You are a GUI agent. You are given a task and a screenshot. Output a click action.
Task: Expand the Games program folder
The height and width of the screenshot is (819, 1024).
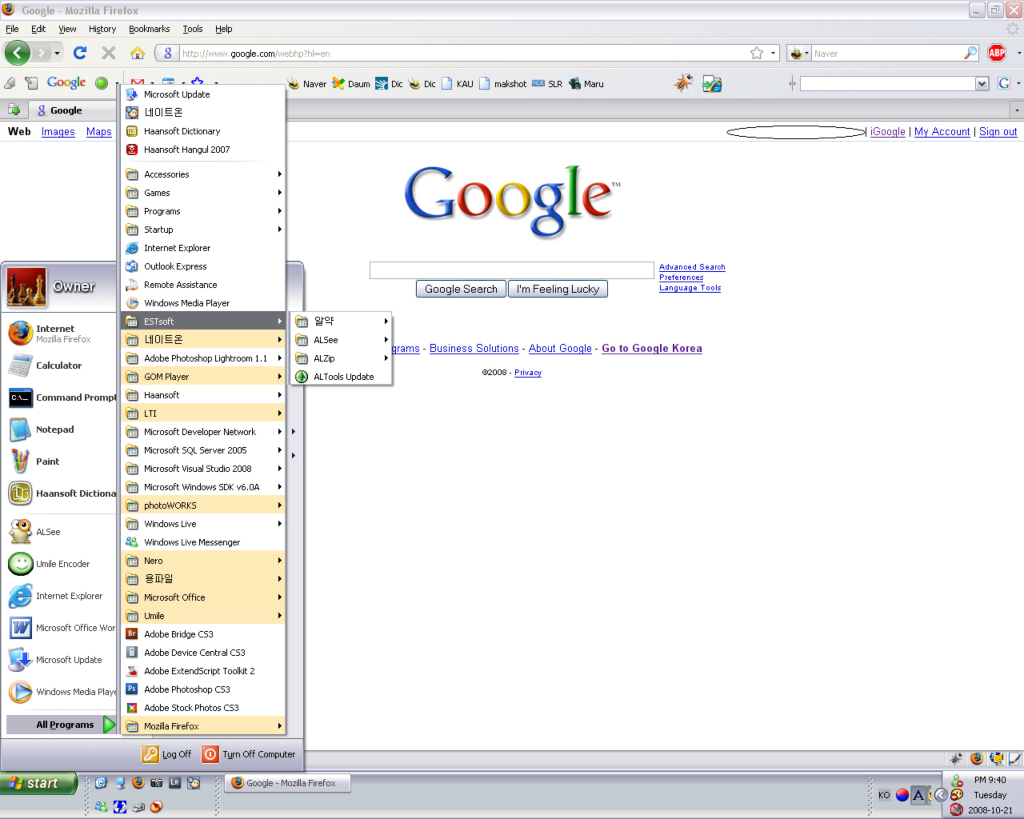point(203,193)
